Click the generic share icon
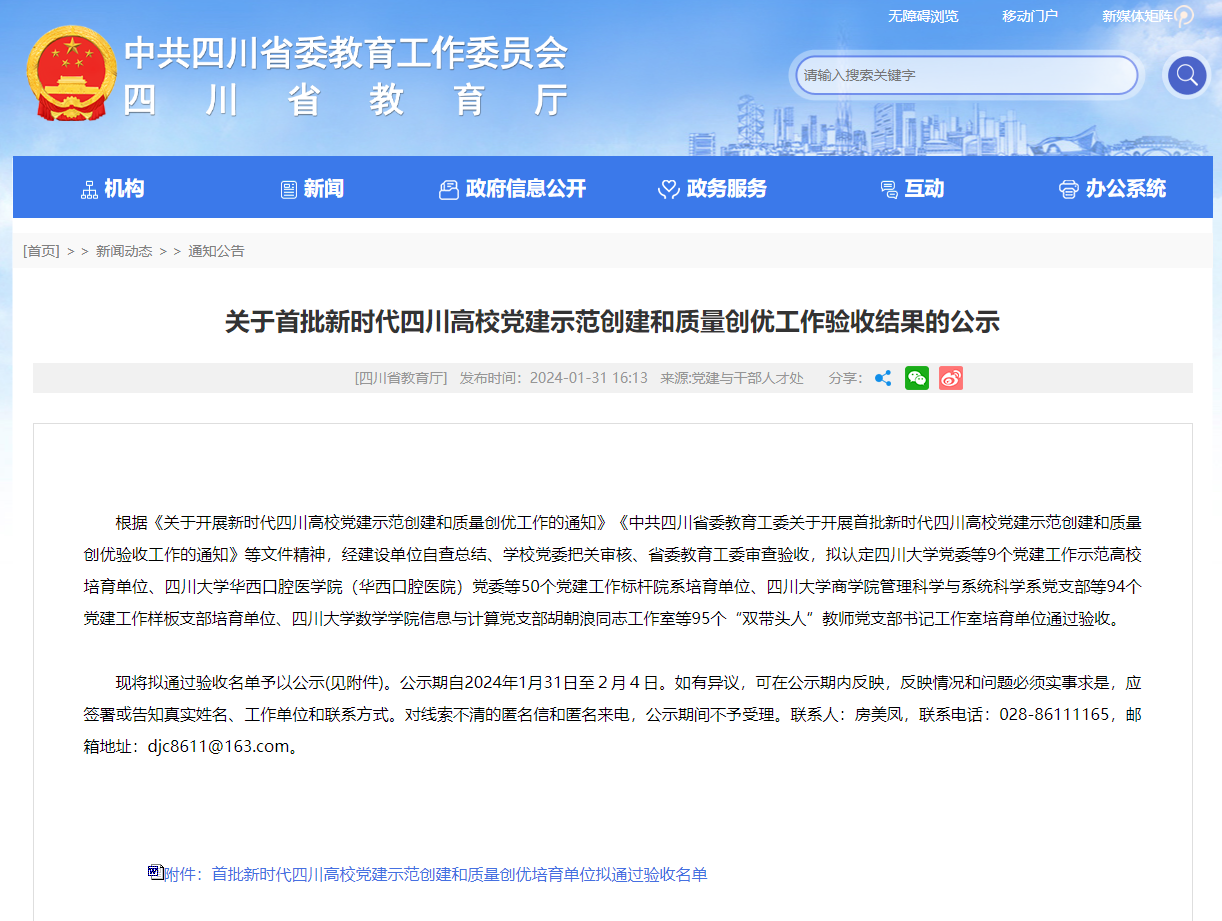The image size is (1222, 921). (883, 378)
